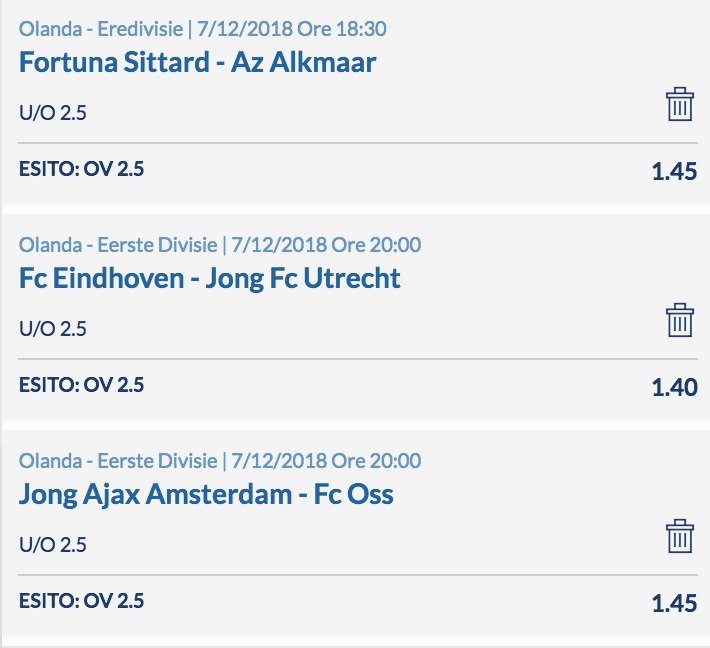The width and height of the screenshot is (710, 648).
Task: Click Eerste Divisie label above Jong Ajax match
Action: pos(220,461)
